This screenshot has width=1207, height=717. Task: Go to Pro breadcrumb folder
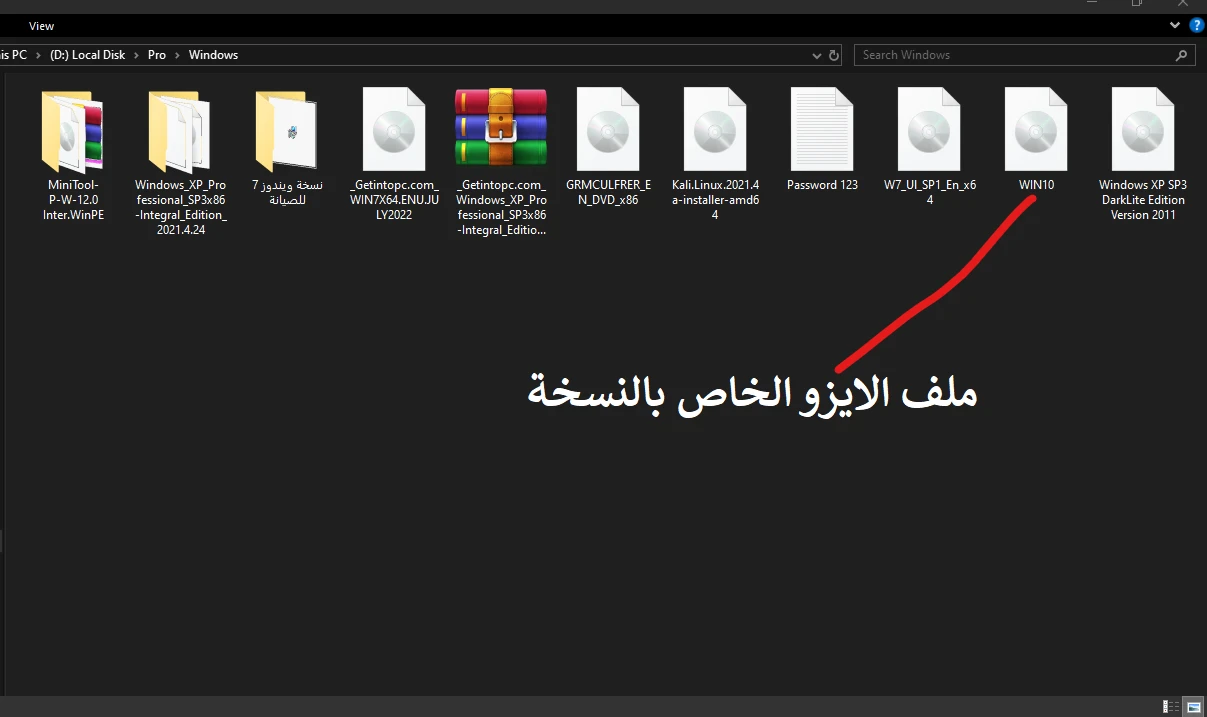157,55
